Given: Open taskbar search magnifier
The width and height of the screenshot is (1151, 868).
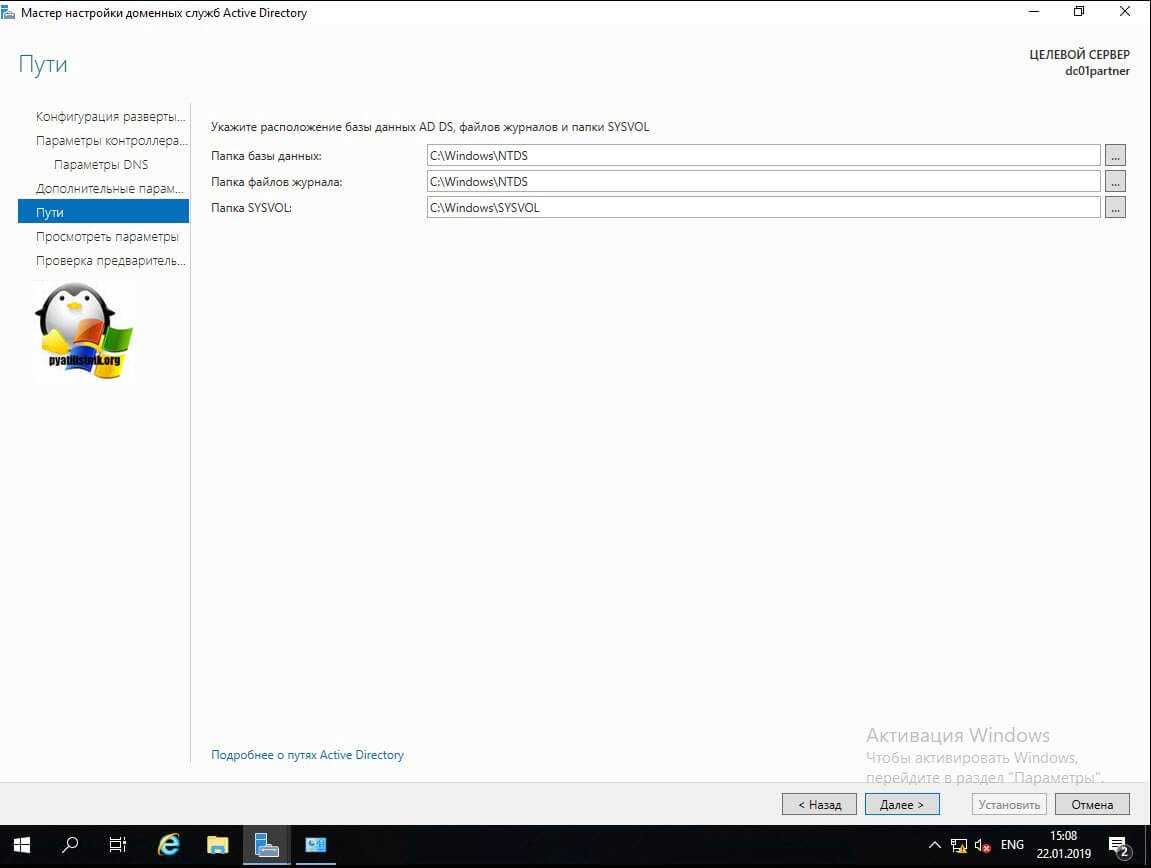Looking at the screenshot, I should point(70,845).
